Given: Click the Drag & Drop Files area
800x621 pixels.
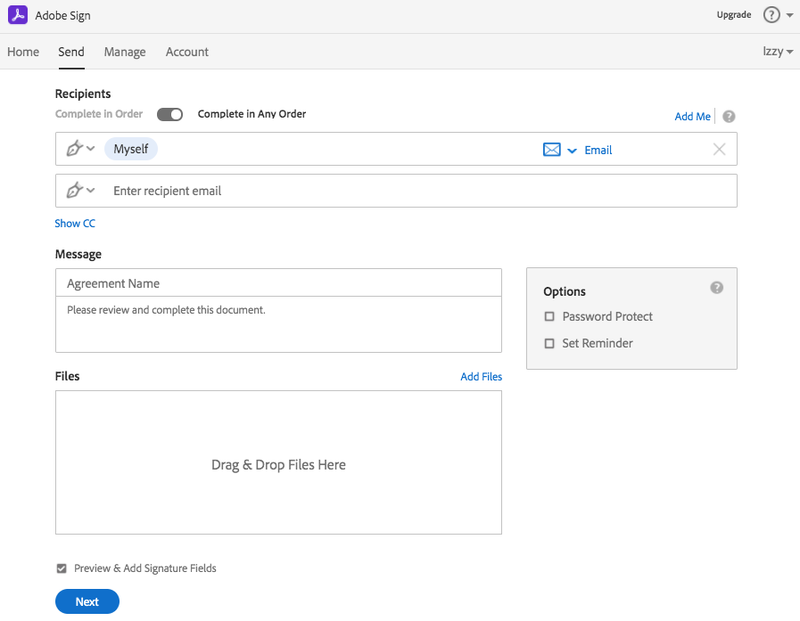Looking at the screenshot, I should [x=279, y=463].
